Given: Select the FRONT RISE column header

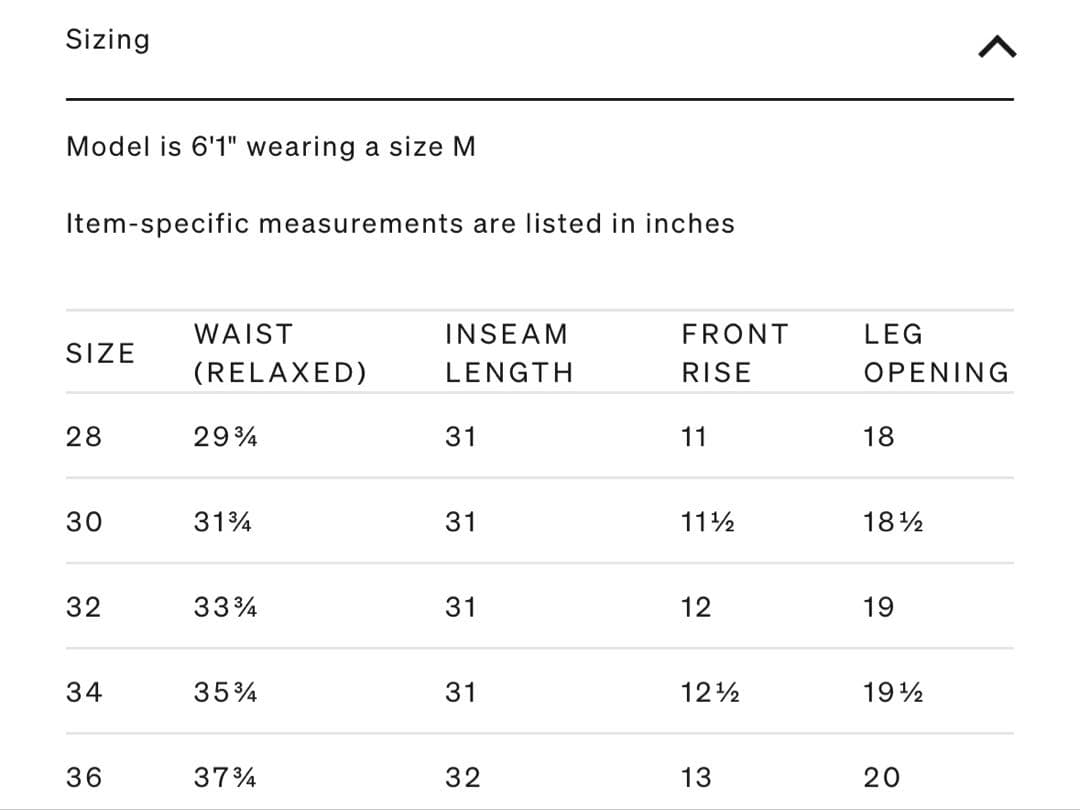Looking at the screenshot, I should 735,353.
